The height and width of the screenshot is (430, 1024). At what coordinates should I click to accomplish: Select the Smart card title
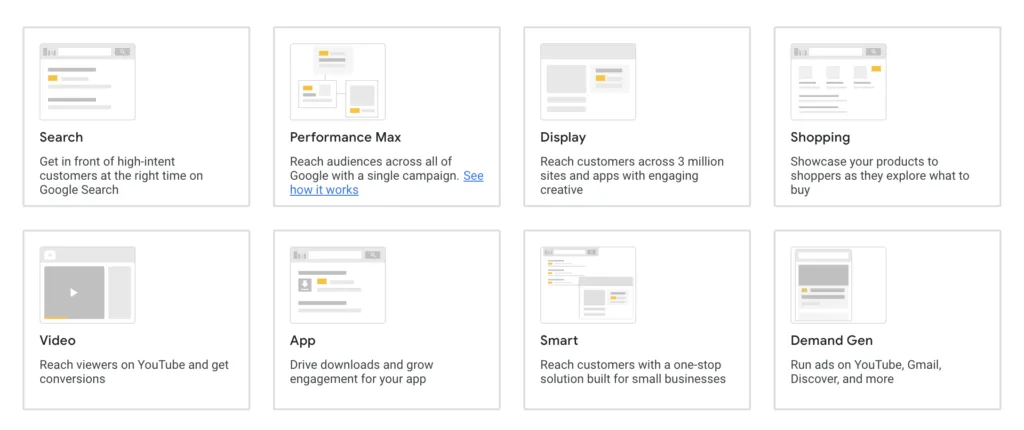click(x=559, y=340)
